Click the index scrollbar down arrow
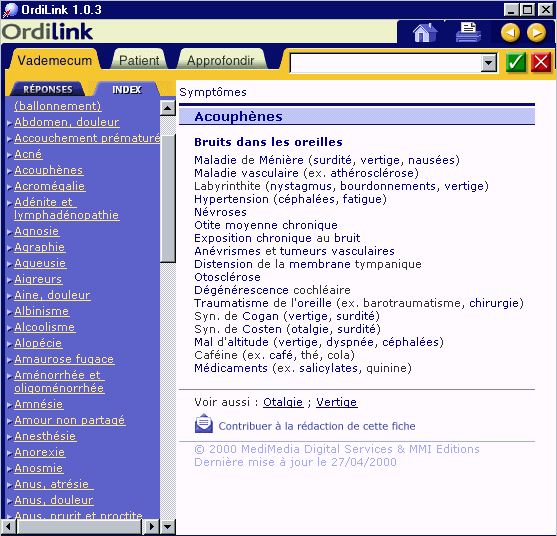The height and width of the screenshot is (536, 557). click(168, 526)
